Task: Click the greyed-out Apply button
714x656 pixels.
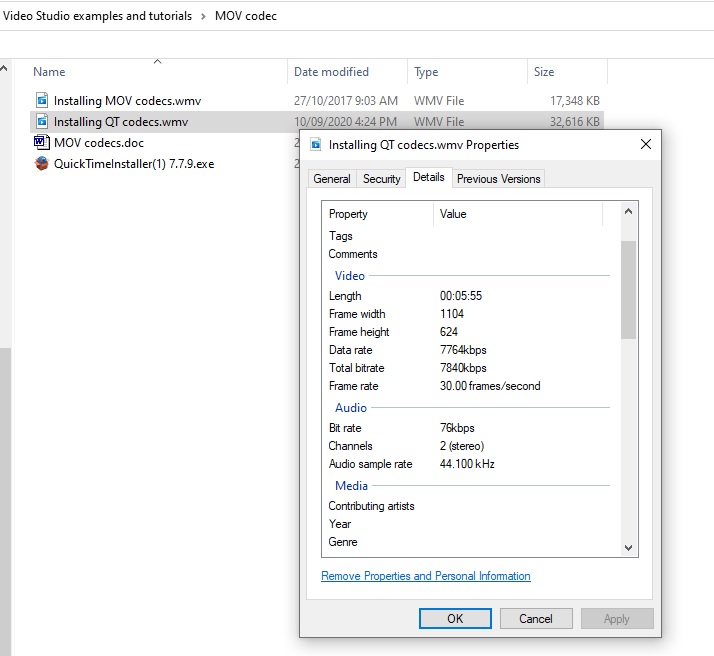Action: point(617,619)
